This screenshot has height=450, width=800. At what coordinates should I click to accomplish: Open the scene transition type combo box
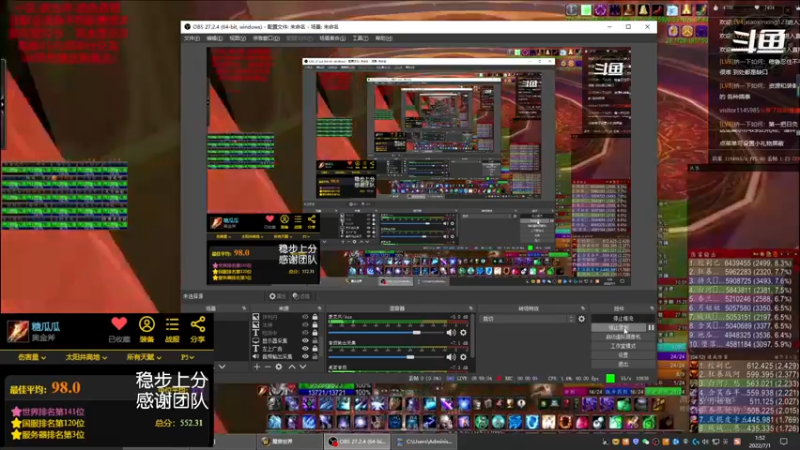pos(528,319)
